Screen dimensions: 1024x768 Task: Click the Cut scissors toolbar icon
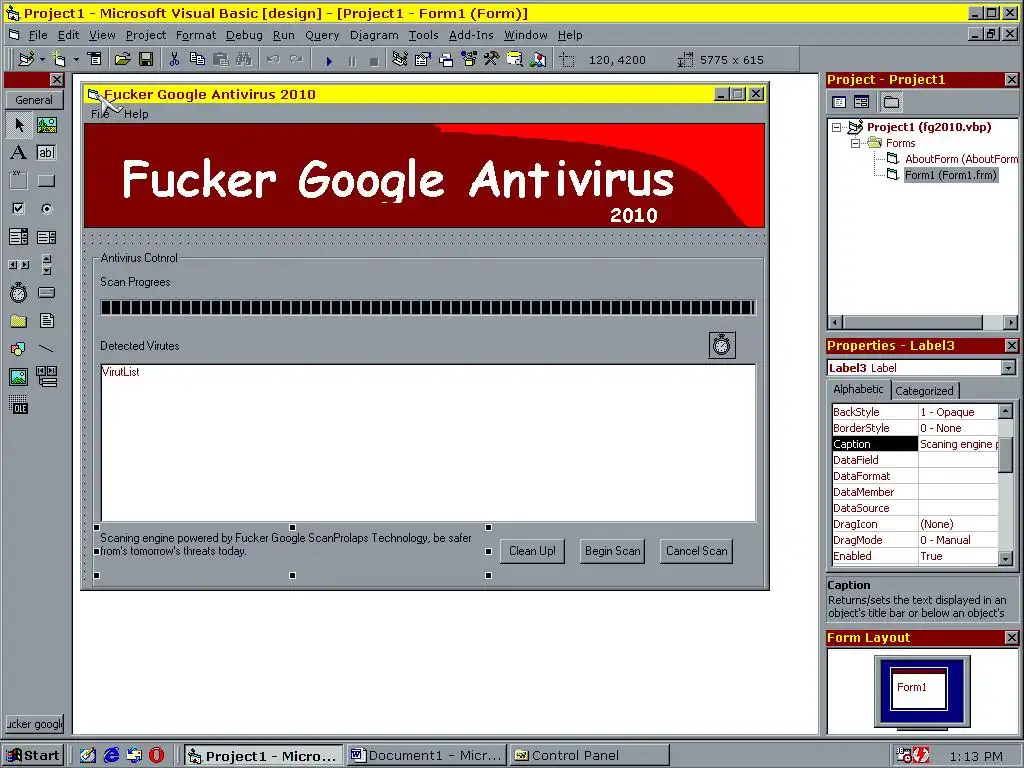[x=174, y=59]
